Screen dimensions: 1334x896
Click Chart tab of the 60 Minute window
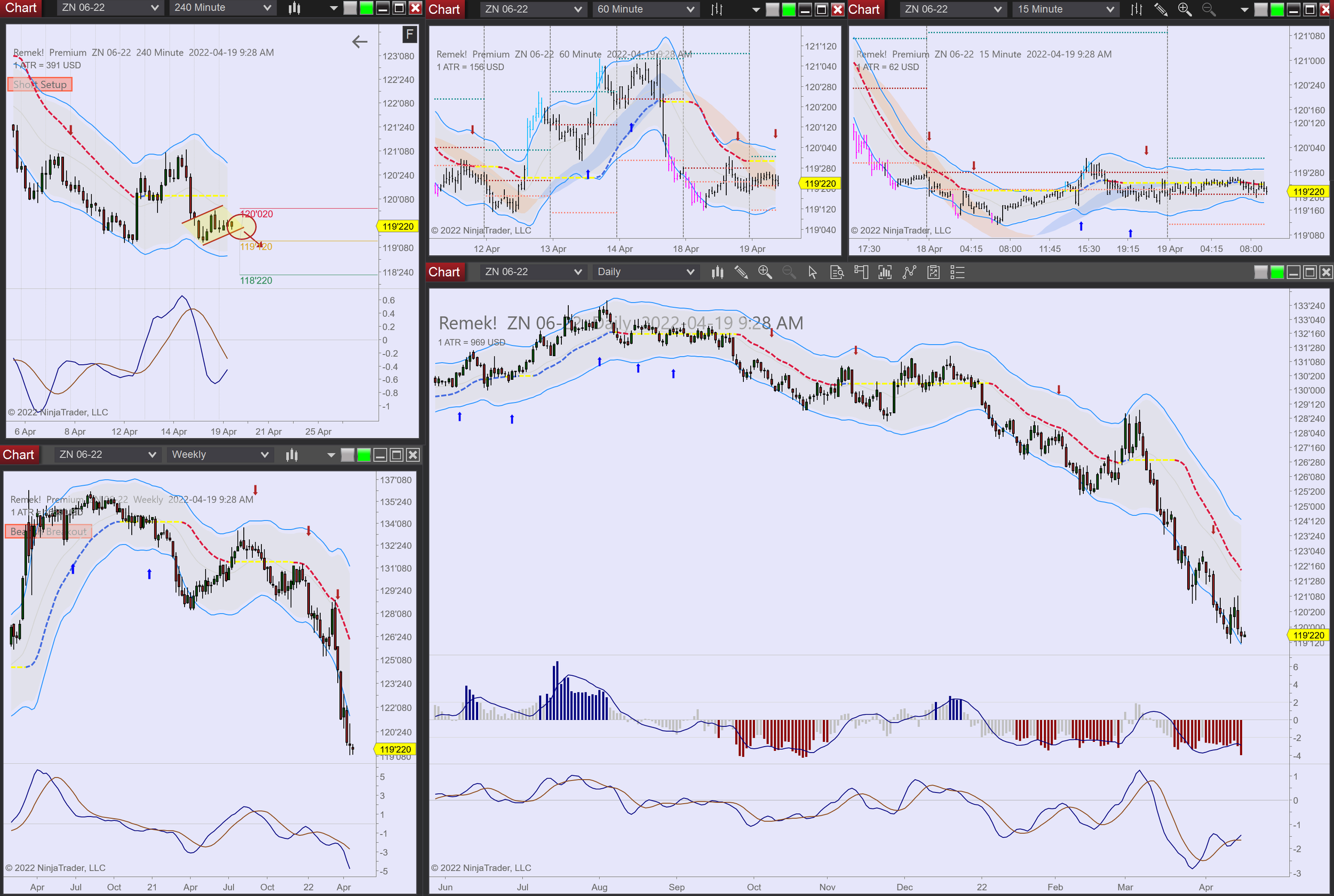pos(444,9)
